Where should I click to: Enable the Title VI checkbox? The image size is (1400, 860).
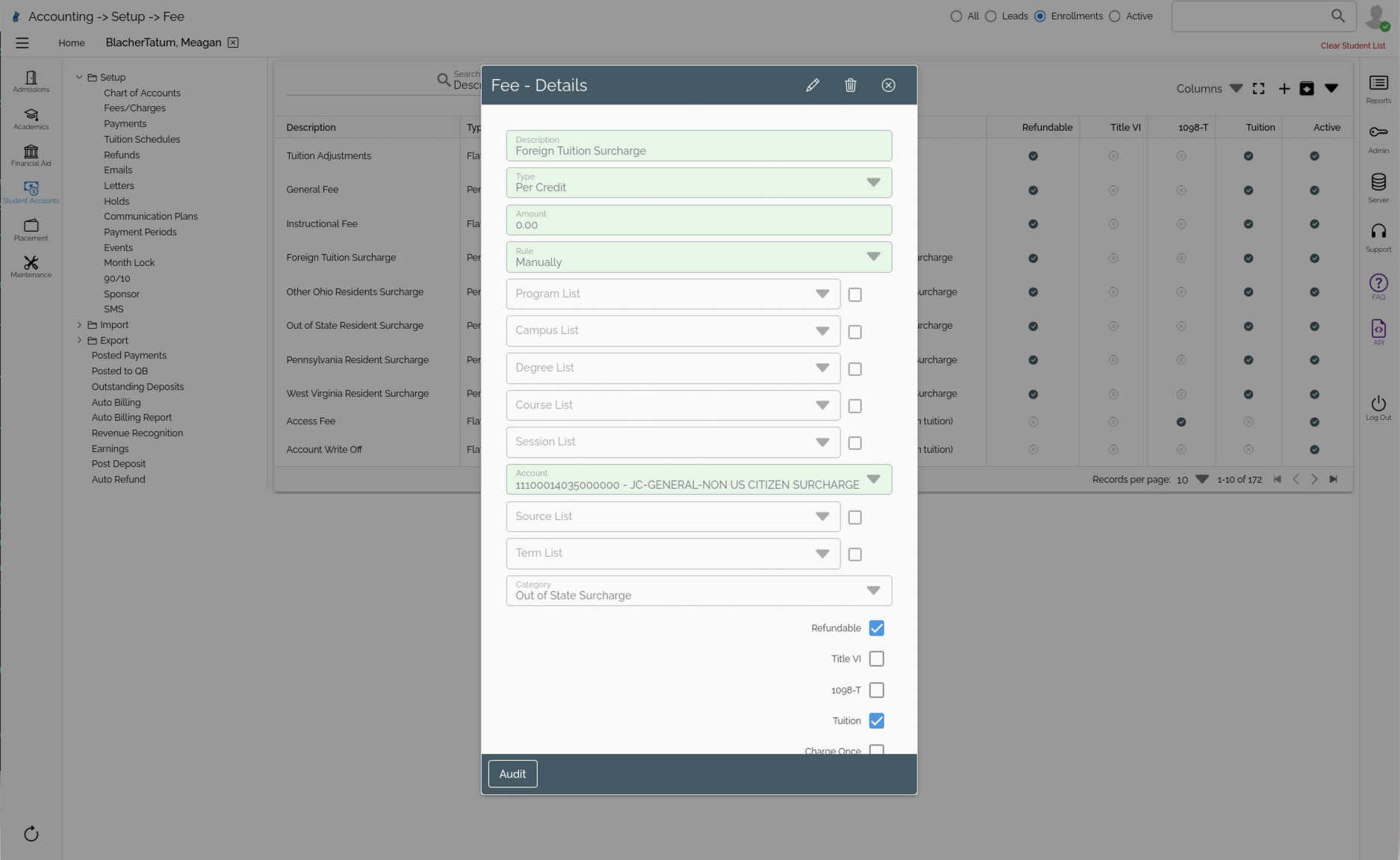(876, 658)
